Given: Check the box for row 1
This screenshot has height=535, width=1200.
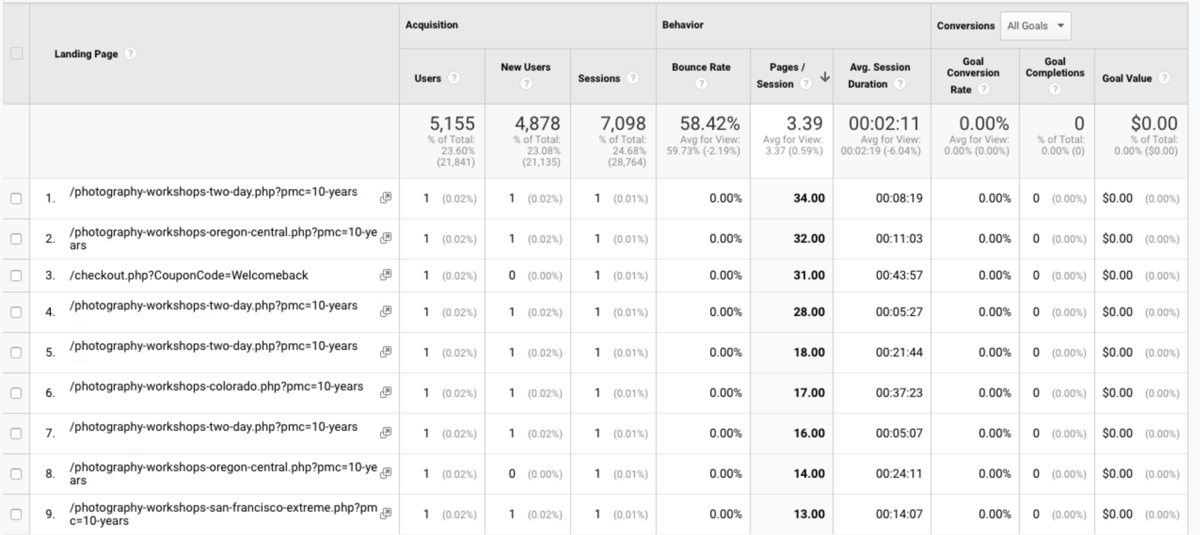Looking at the screenshot, I should pos(16,198).
